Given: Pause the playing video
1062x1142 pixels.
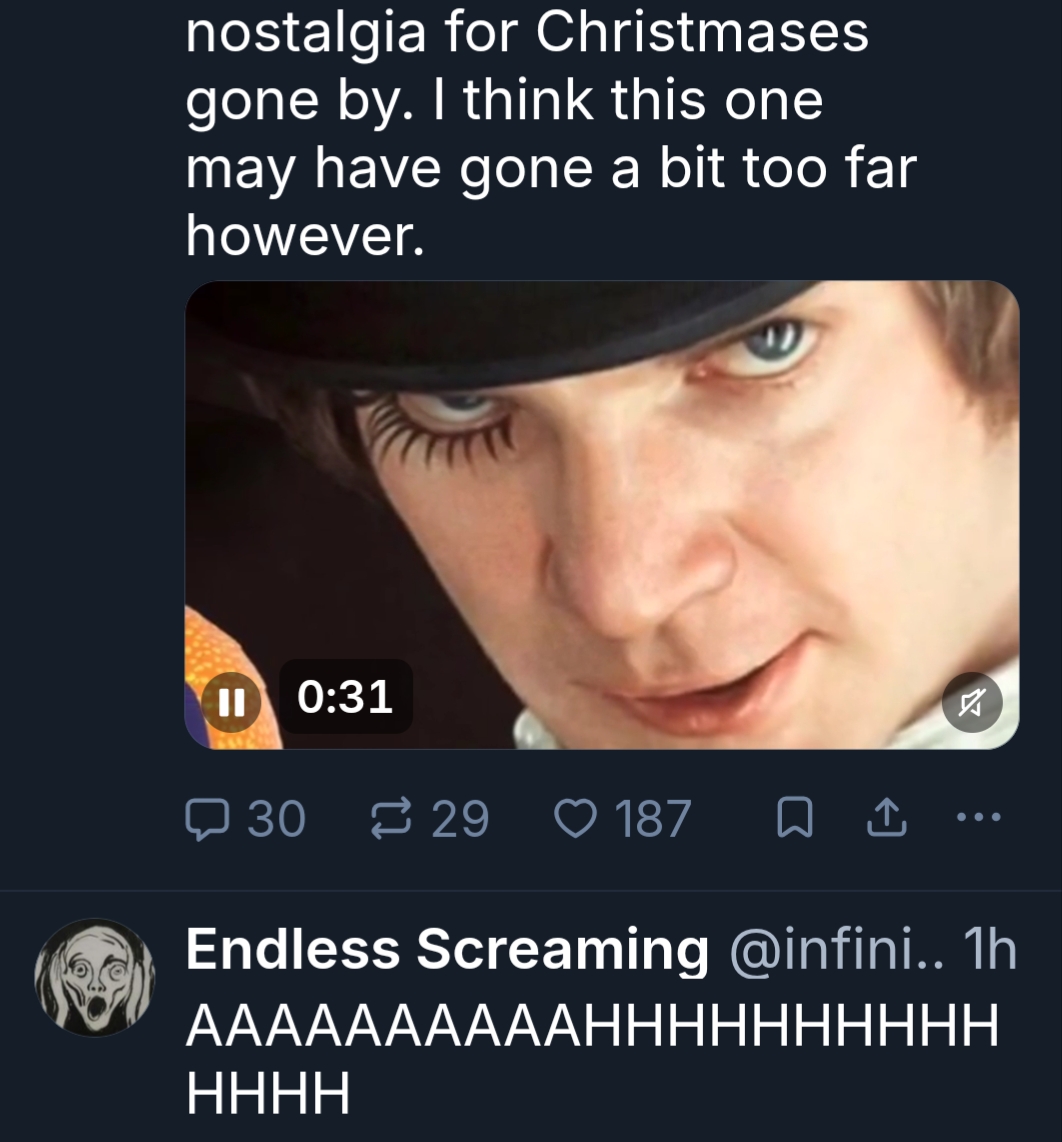Looking at the screenshot, I should click(x=232, y=697).
